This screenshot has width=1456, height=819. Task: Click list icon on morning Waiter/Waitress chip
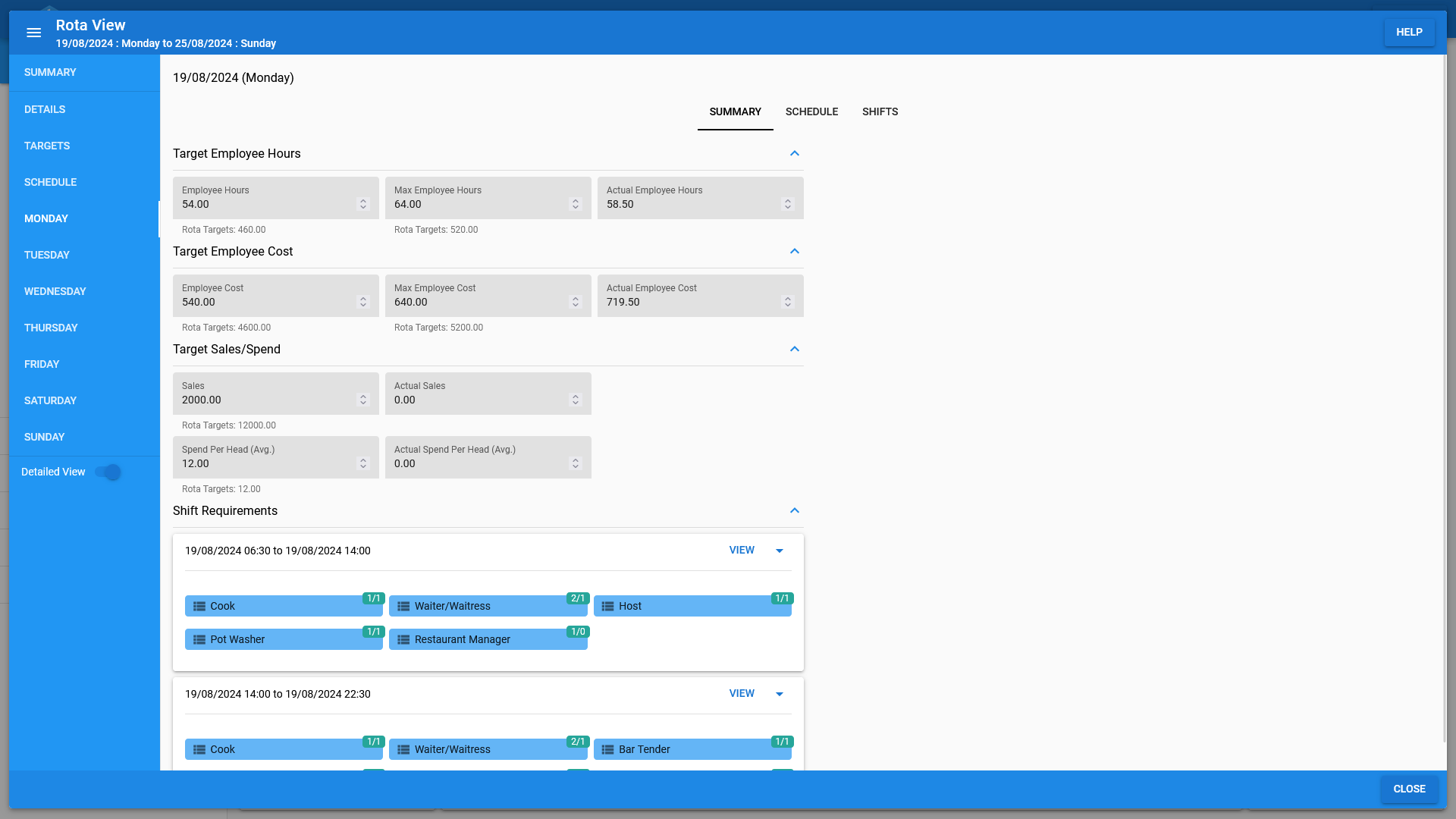tap(403, 606)
